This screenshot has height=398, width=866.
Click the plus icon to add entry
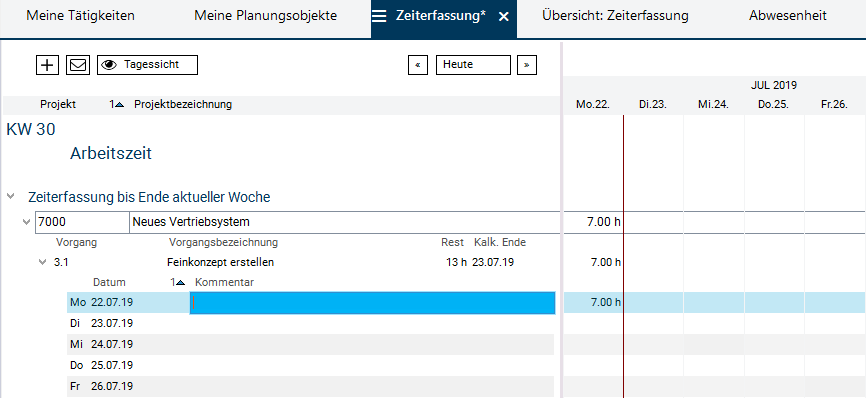click(48, 65)
